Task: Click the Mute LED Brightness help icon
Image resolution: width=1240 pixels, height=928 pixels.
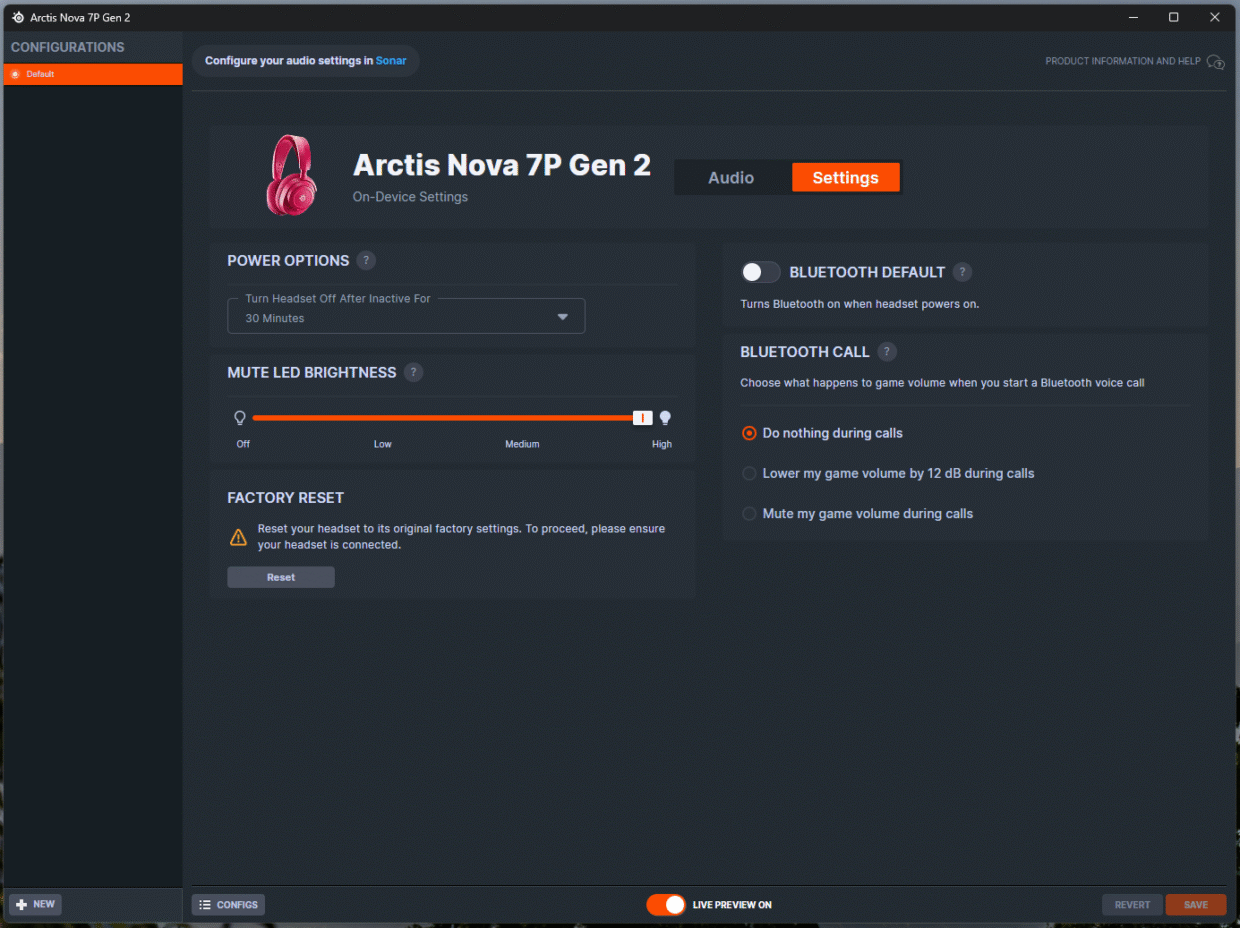Action: click(x=414, y=373)
